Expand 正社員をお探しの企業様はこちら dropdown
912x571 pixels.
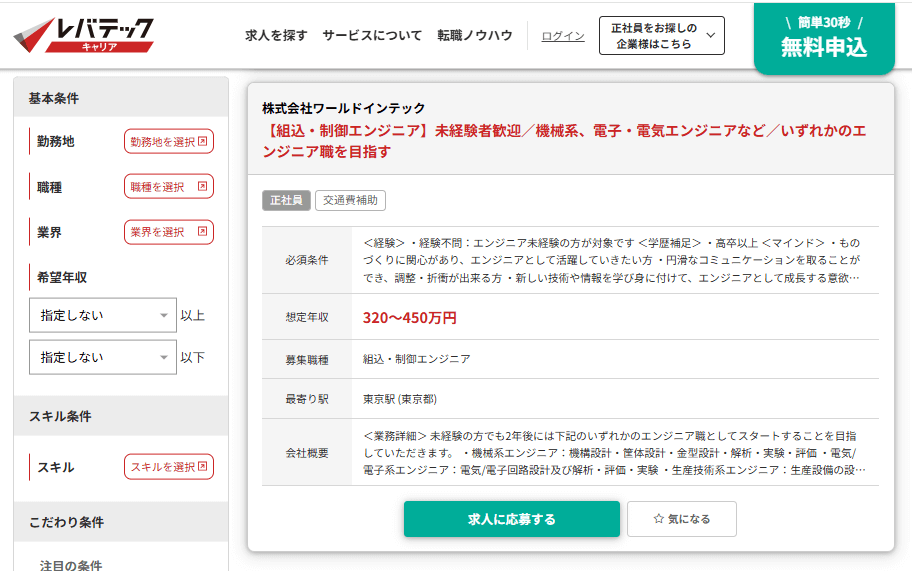[661, 35]
